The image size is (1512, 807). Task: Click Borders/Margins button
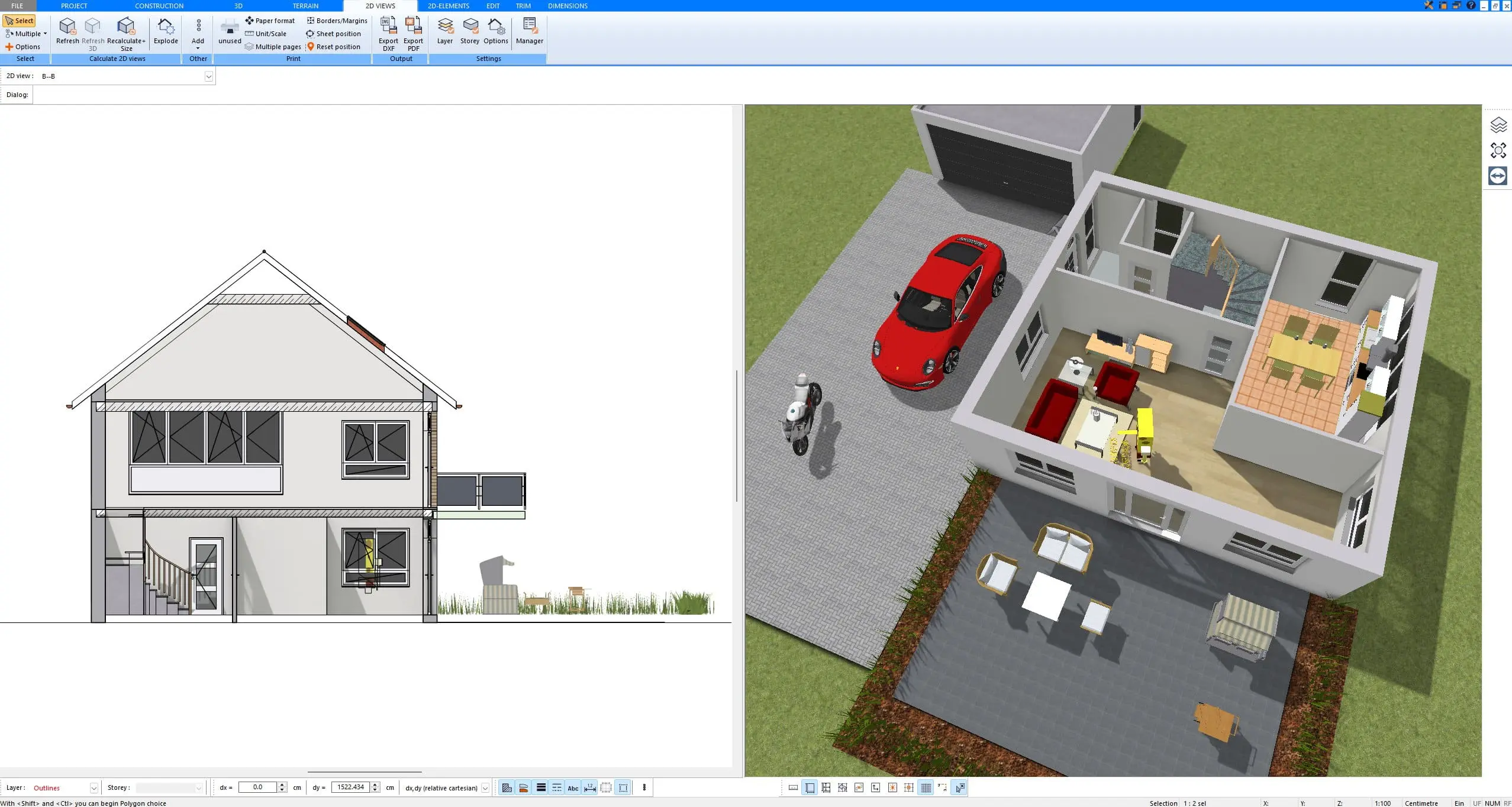pos(337,21)
